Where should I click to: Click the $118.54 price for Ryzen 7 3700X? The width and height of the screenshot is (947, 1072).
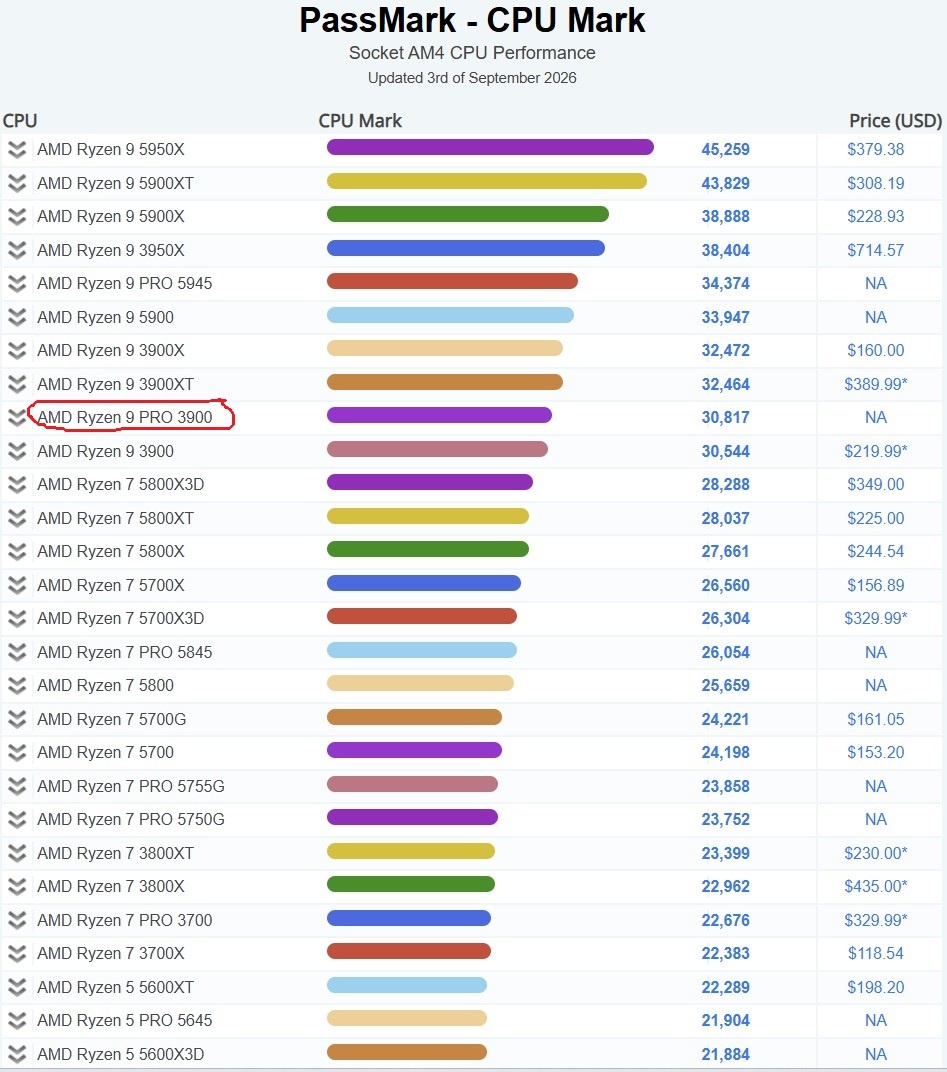(875, 953)
